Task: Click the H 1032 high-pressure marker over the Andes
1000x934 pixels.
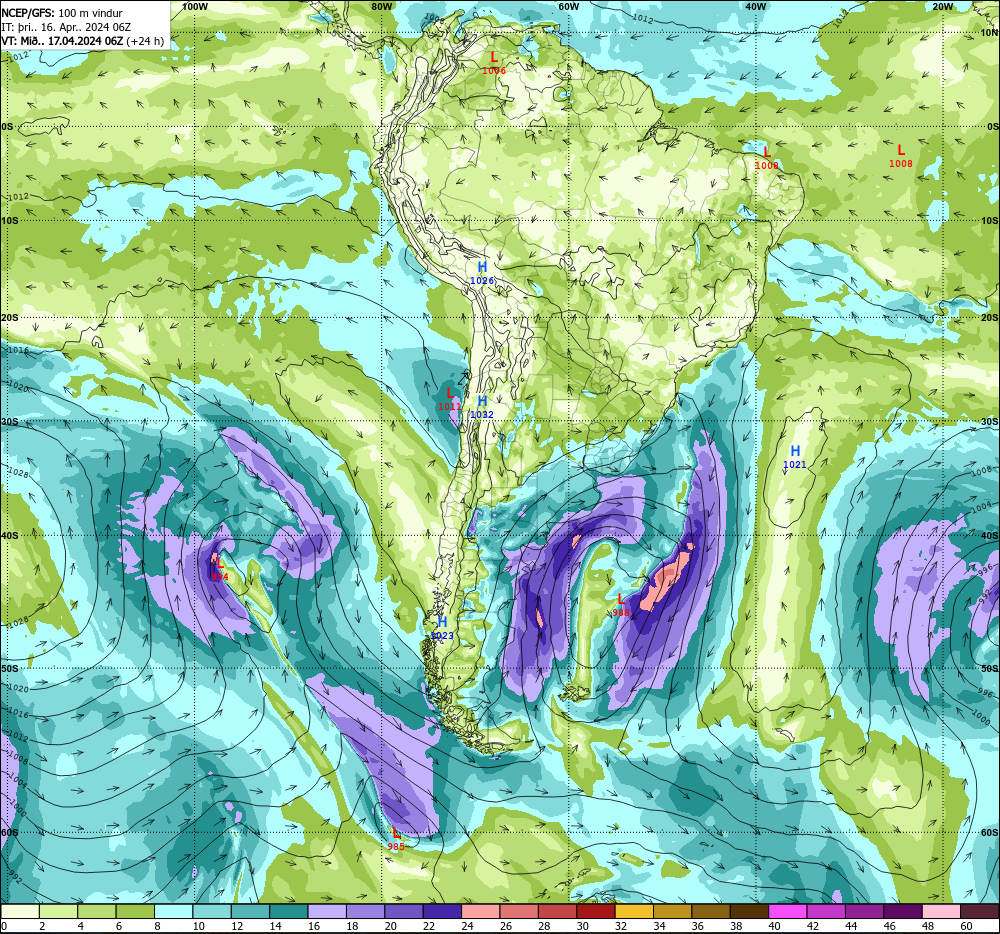Action: tap(482, 407)
